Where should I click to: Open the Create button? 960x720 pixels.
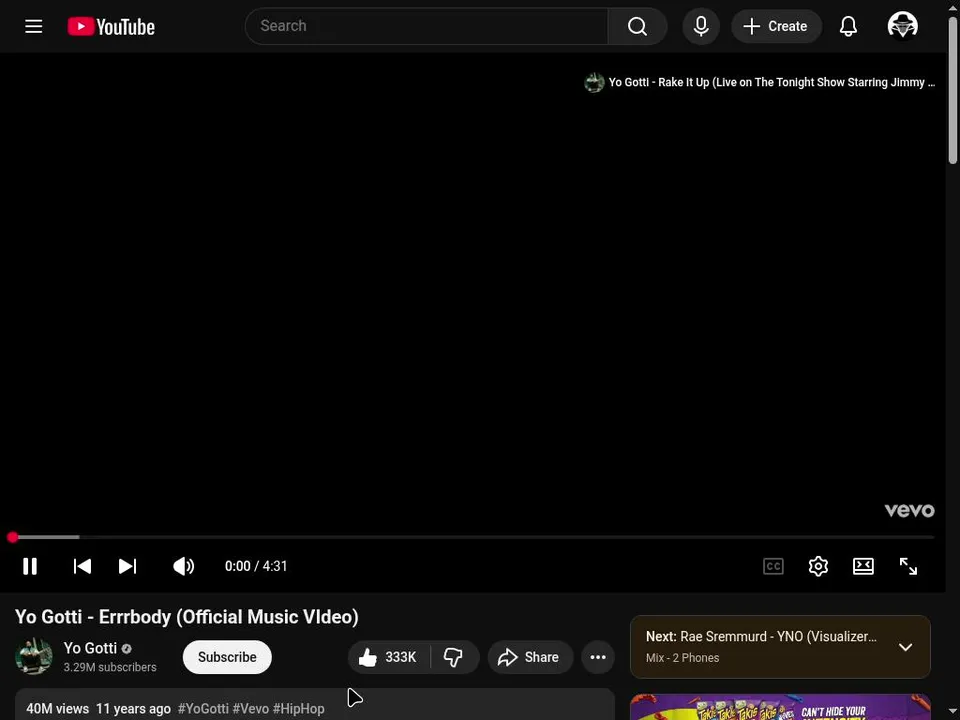tap(776, 26)
